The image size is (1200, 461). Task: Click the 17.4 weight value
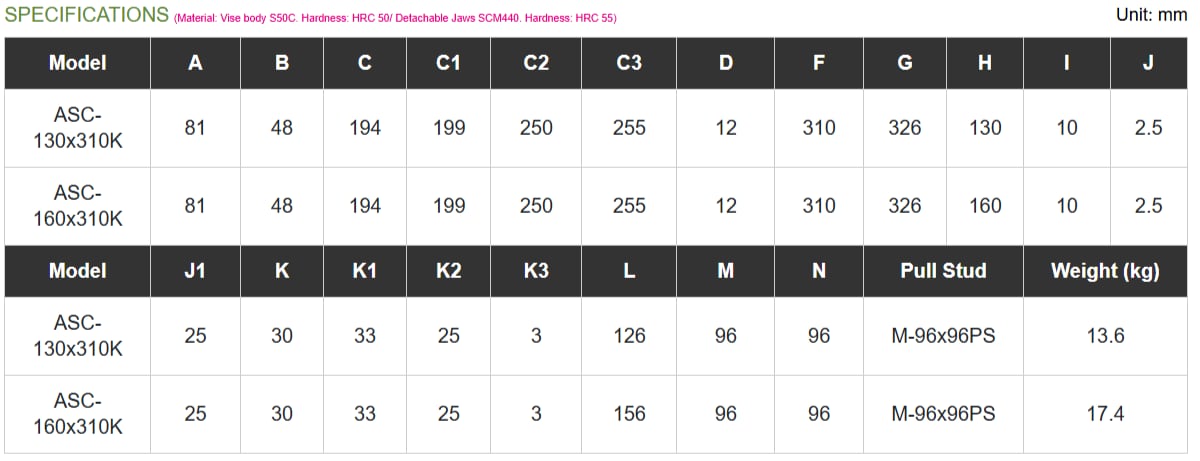(x=1105, y=414)
